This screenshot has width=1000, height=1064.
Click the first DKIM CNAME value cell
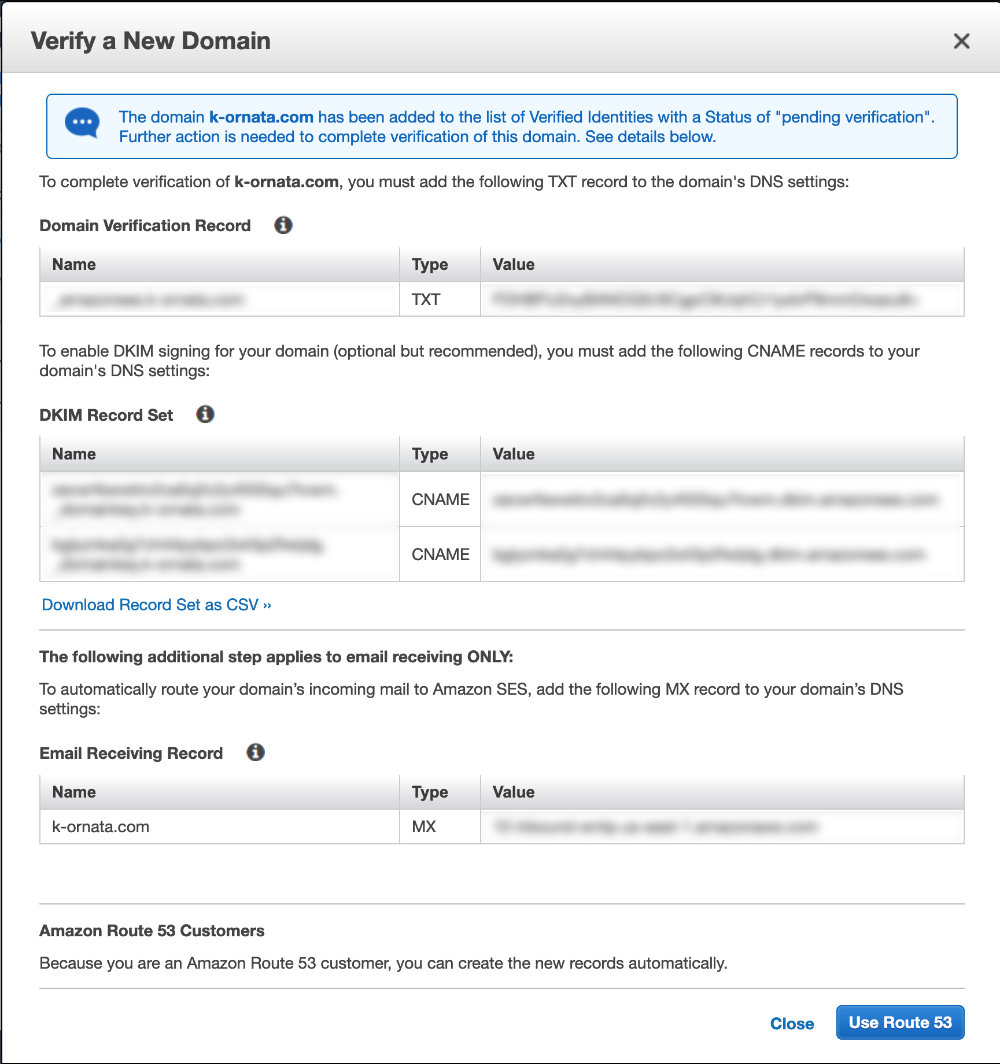pos(722,499)
